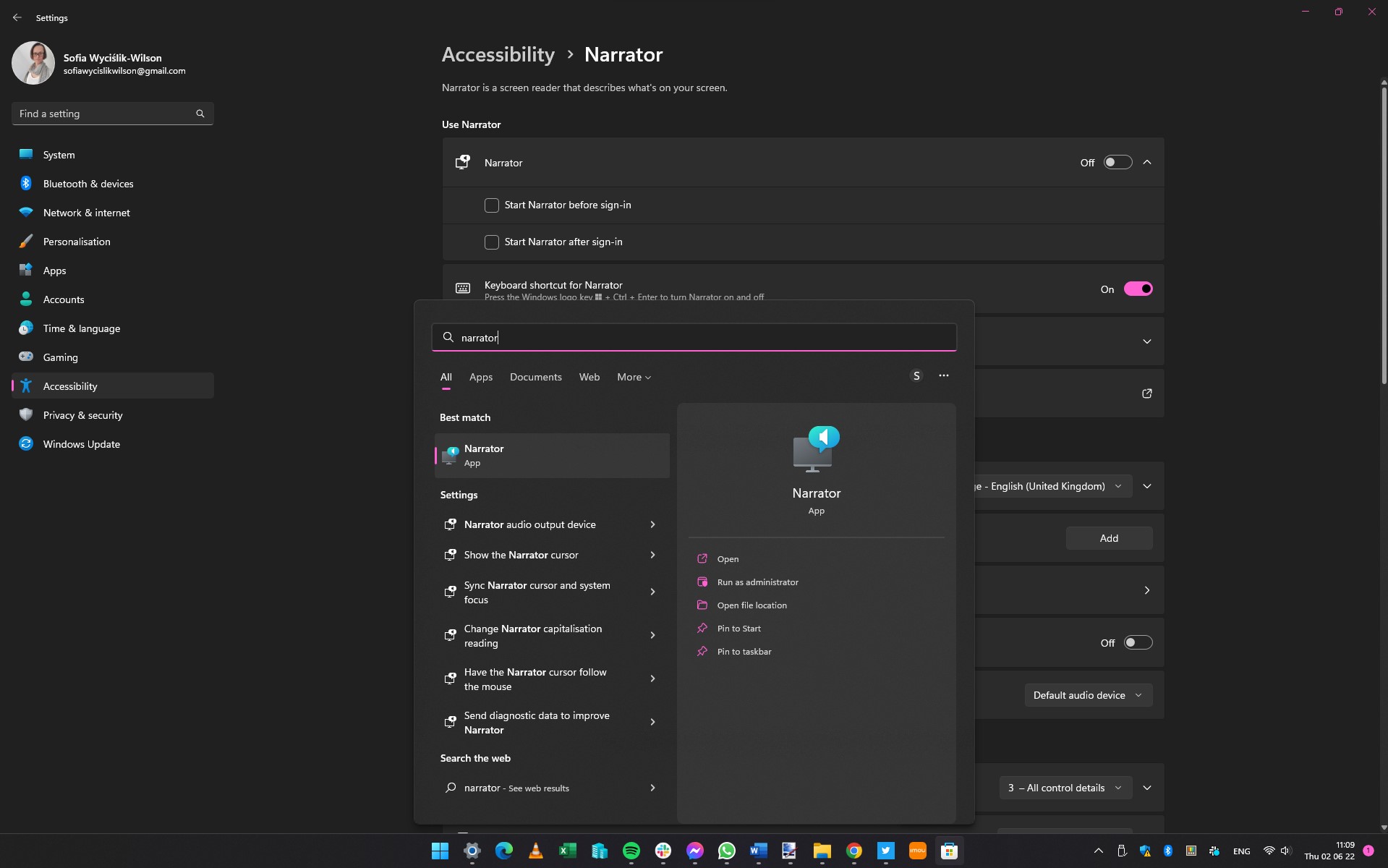Switch to the Web search tab
The image size is (1388, 868).
coord(589,377)
